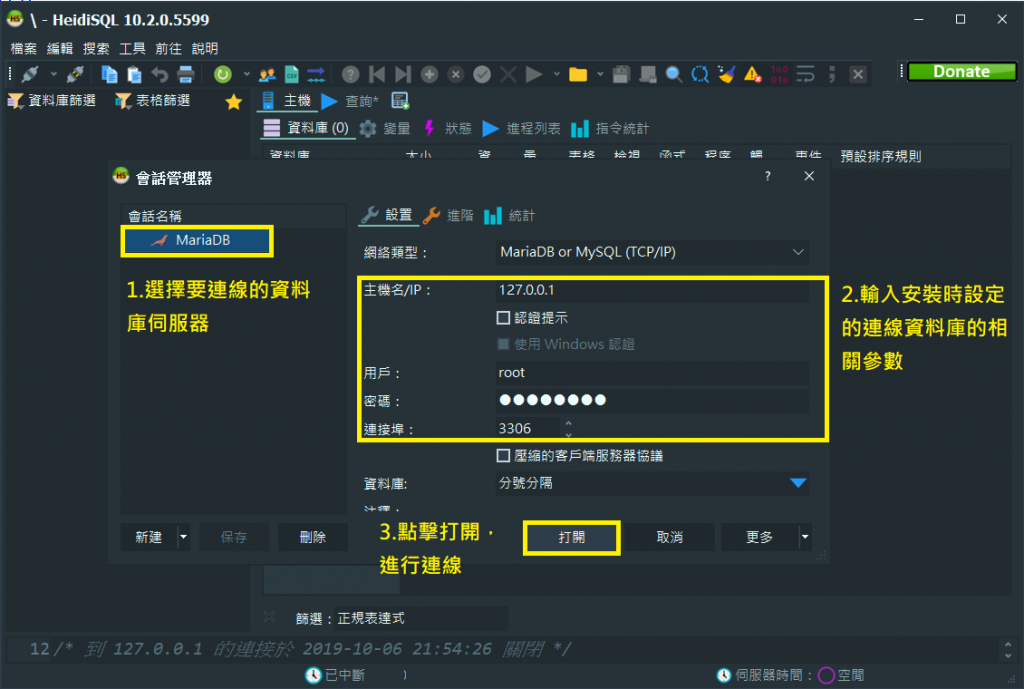Click the print icon in toolbar

pos(186,74)
